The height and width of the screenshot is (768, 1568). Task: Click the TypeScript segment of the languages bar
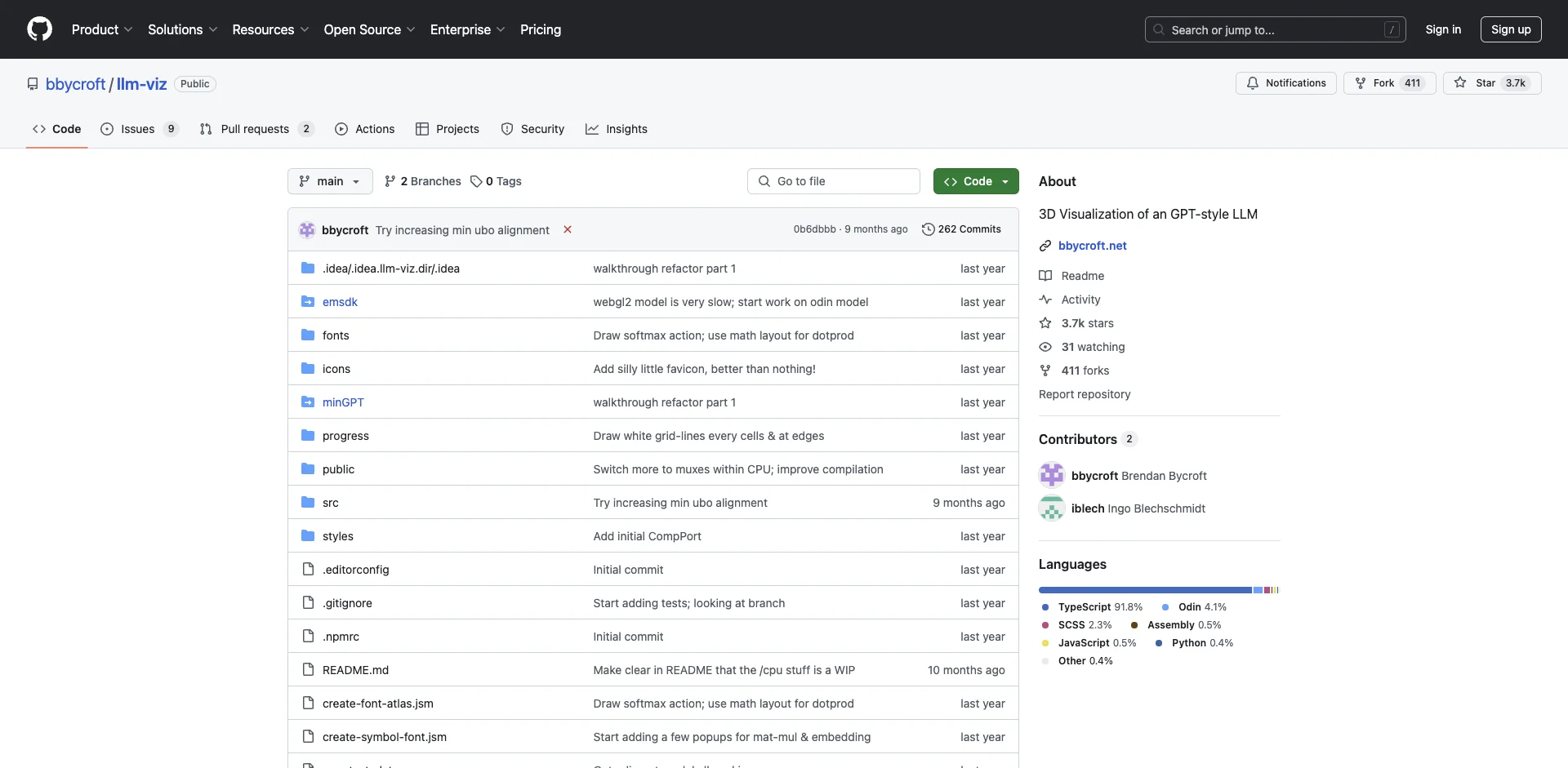(1145, 590)
